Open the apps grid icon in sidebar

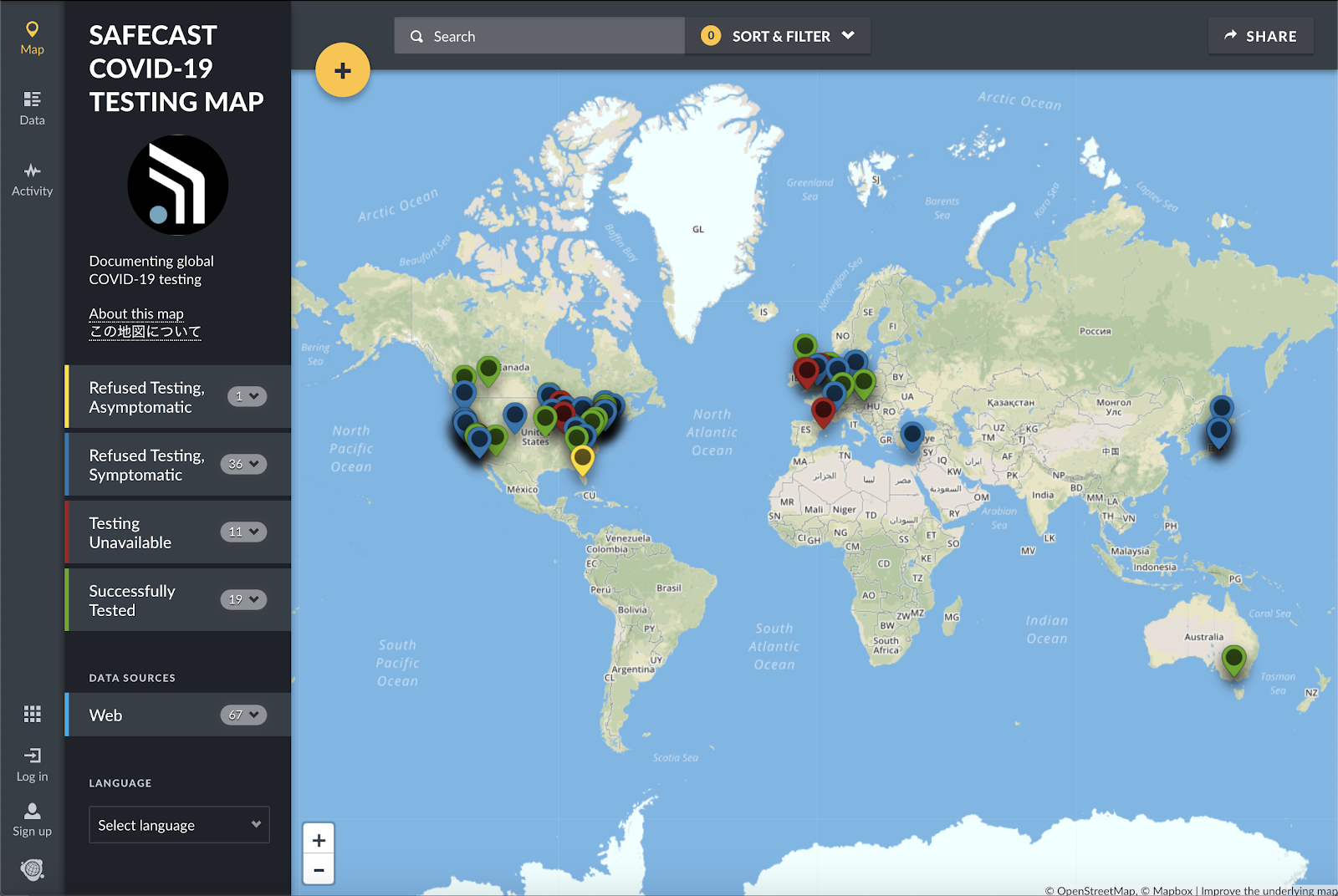tap(32, 714)
